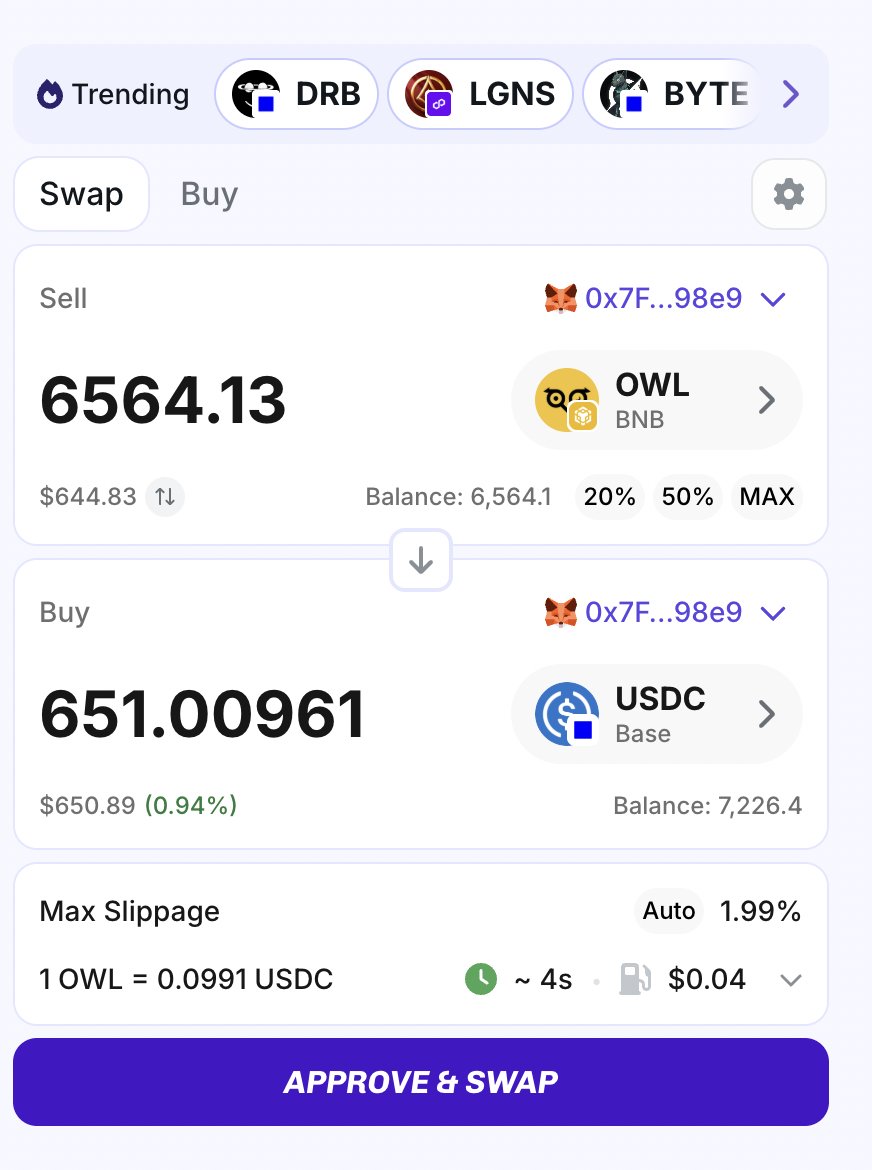Select the Swap tab
This screenshot has height=1170, width=872.
tap(81, 194)
